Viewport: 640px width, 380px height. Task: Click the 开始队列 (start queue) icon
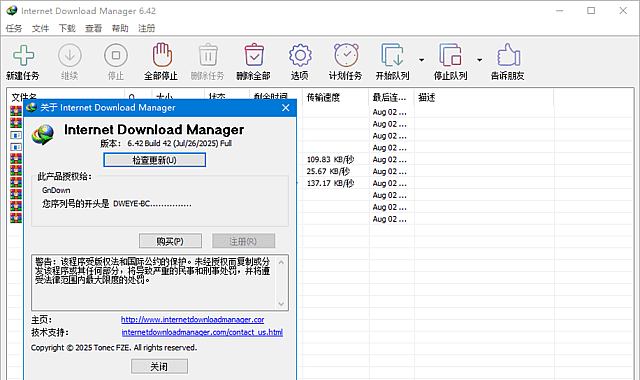click(x=392, y=55)
